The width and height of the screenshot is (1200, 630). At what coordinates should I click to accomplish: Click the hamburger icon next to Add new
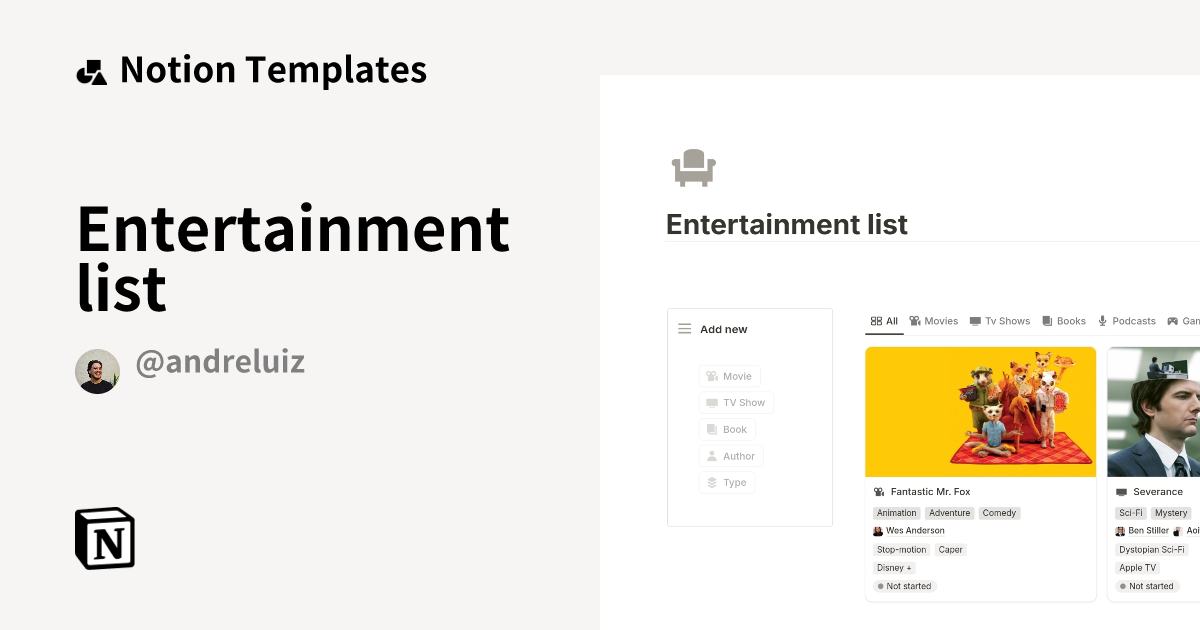coord(684,328)
